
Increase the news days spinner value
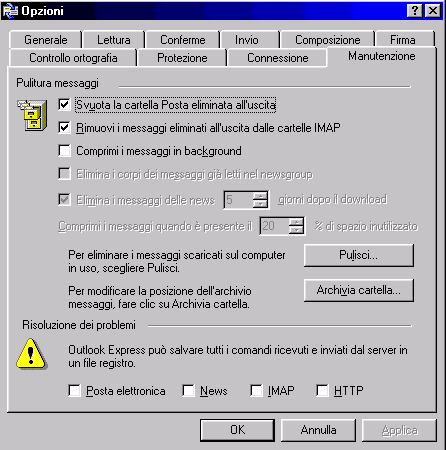[260, 196]
